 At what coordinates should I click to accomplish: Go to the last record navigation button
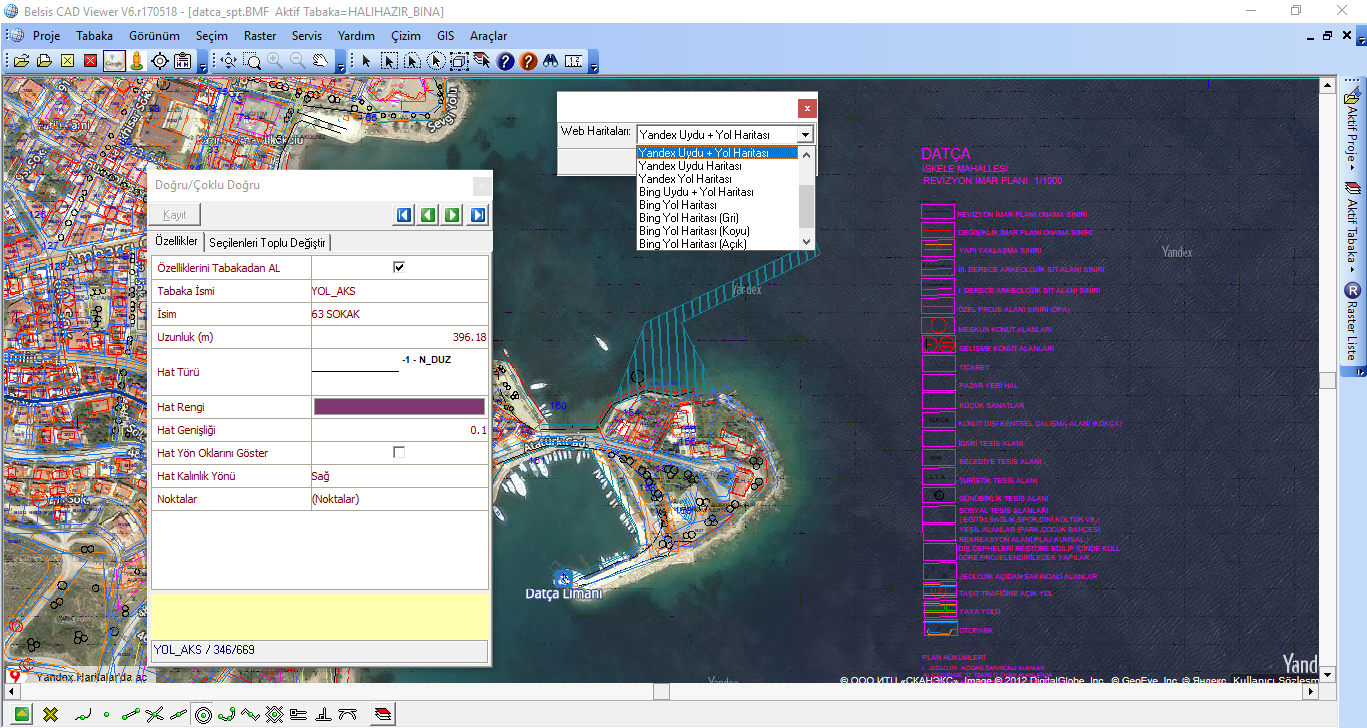(478, 215)
